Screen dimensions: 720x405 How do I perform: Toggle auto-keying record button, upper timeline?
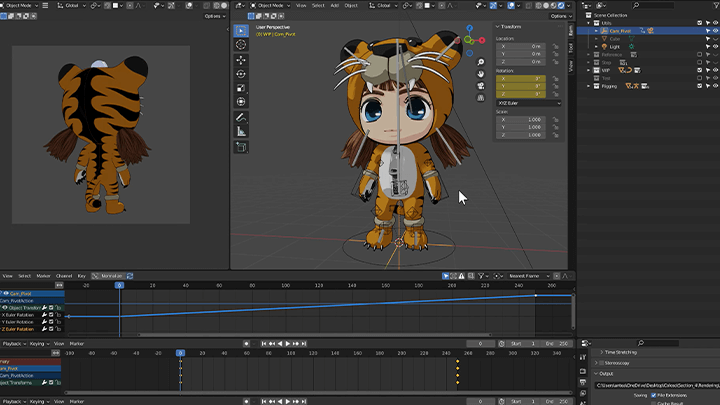tap(247, 343)
